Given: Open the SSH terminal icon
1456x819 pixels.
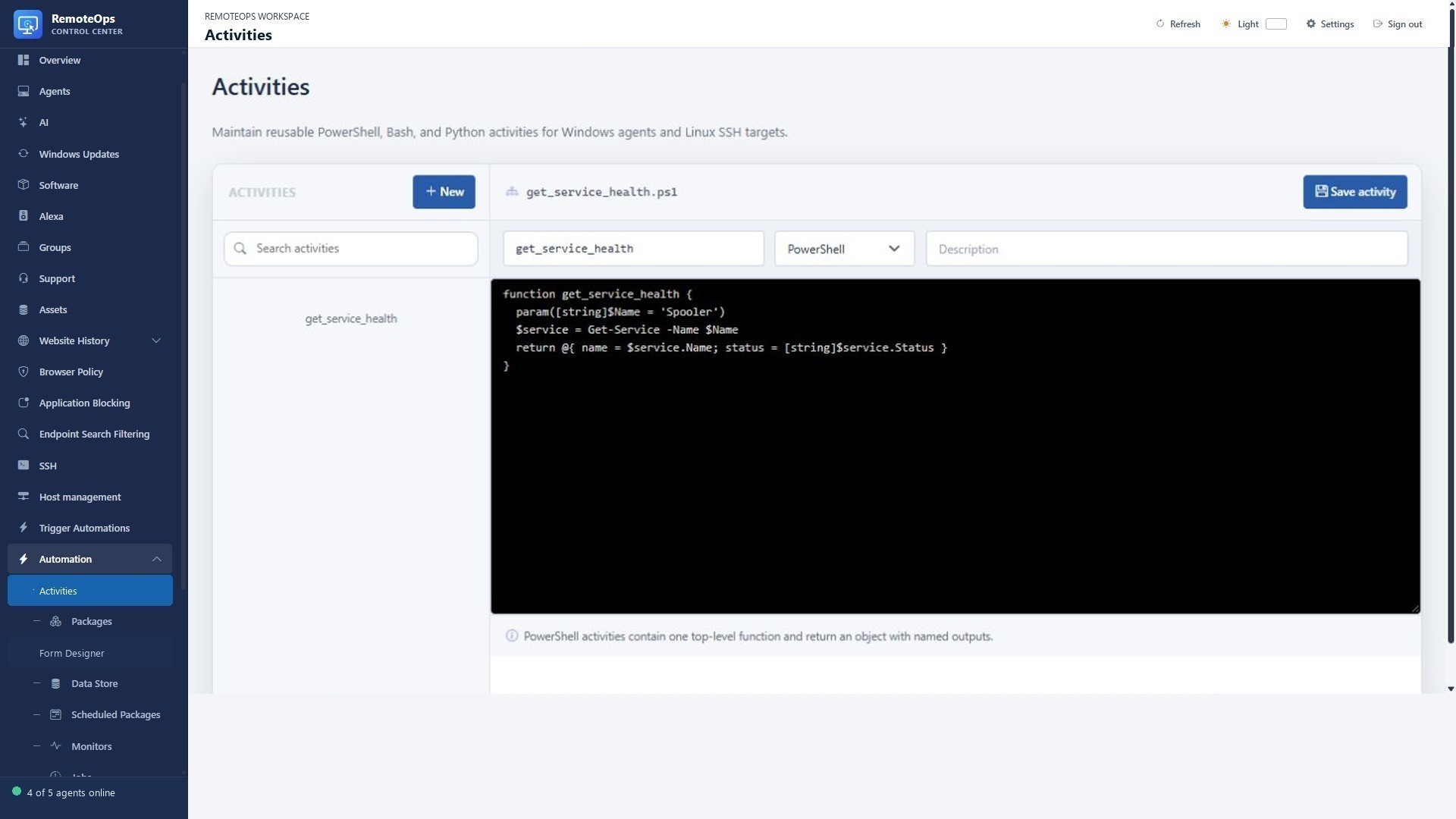Looking at the screenshot, I should click(x=24, y=466).
